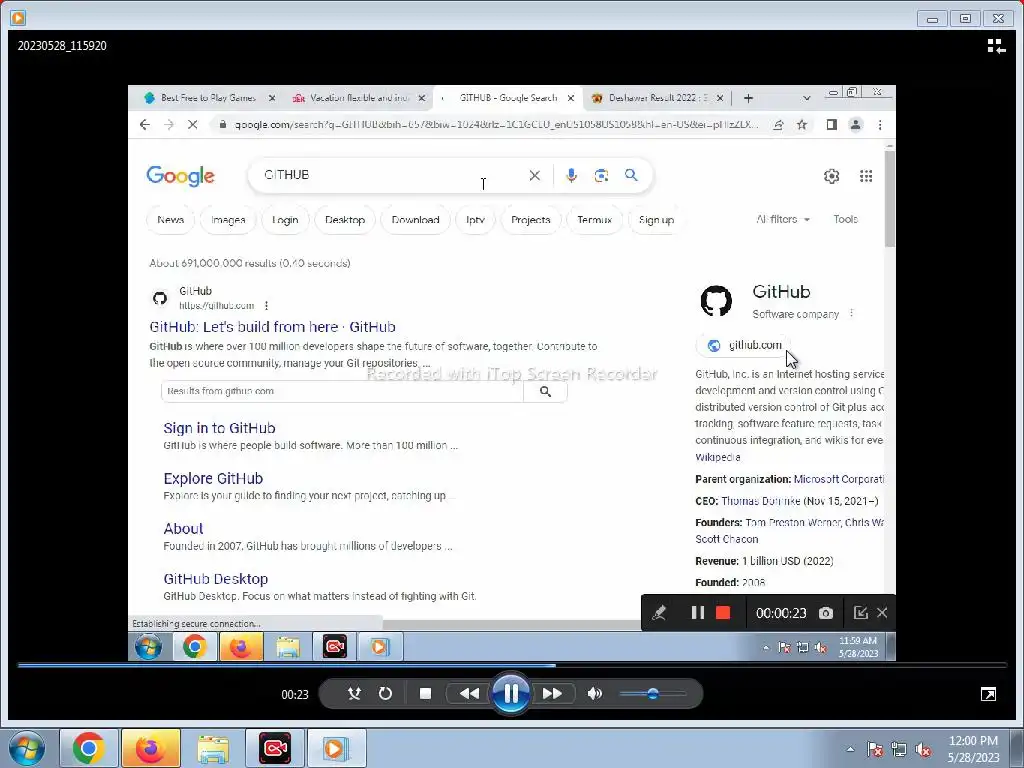Bookmark this page with the star icon
Viewport: 1024px width, 768px height.
802,125
